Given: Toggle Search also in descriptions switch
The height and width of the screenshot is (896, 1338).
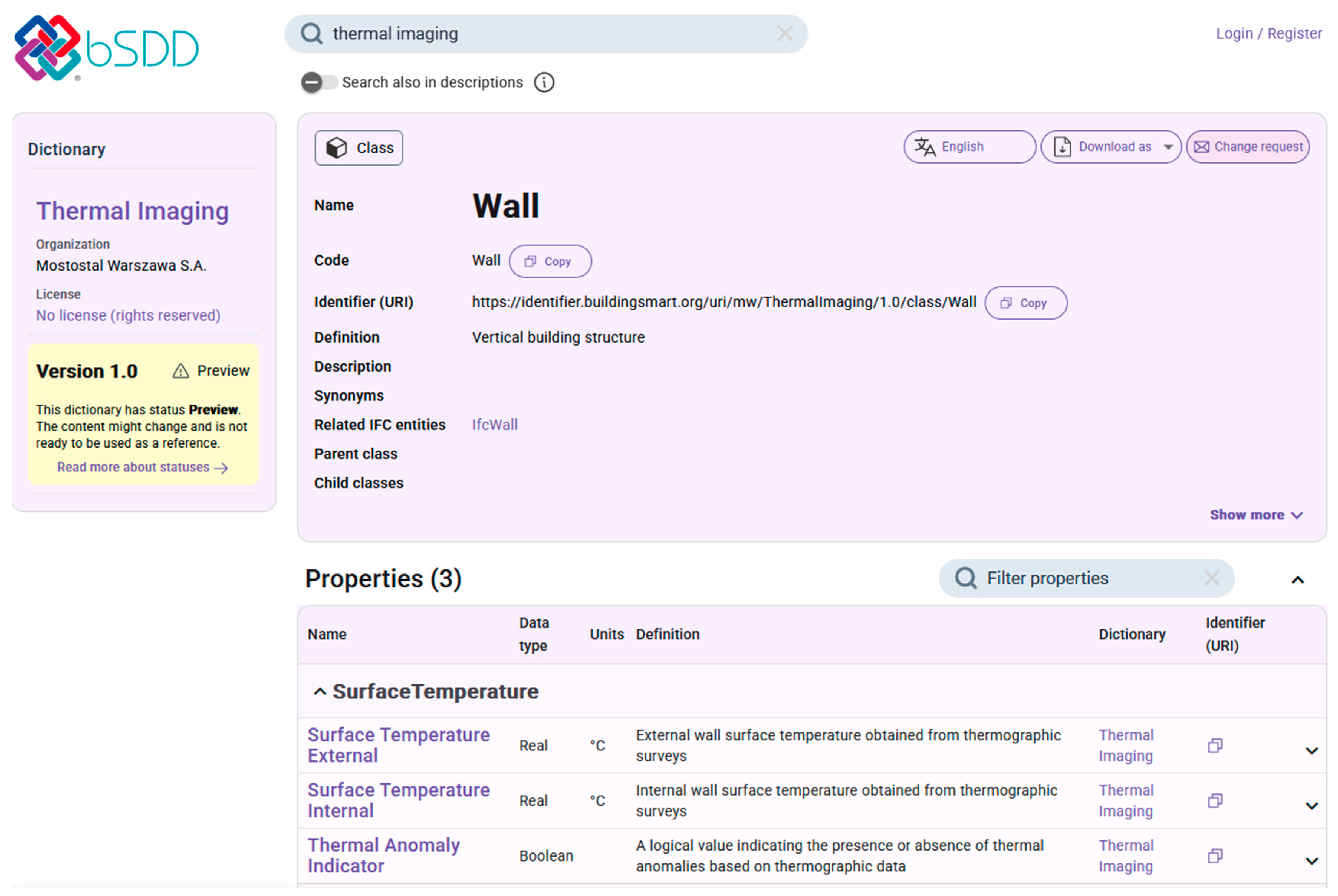Looking at the screenshot, I should click(319, 82).
